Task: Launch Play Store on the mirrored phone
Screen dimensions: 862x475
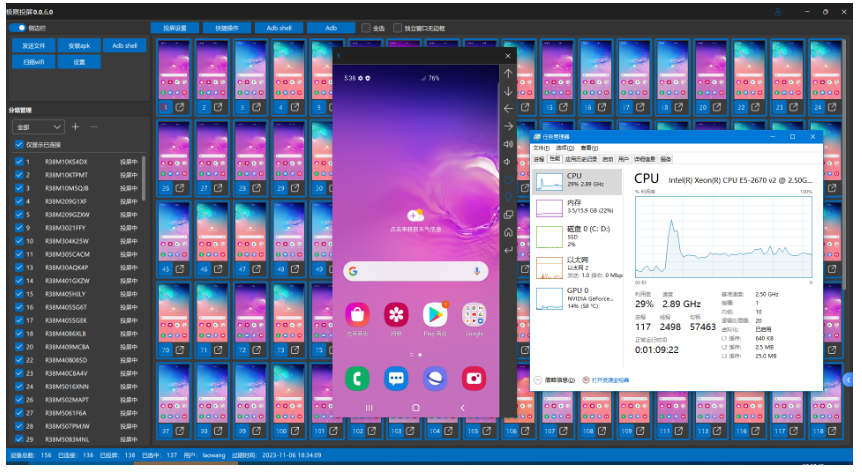Action: (x=435, y=314)
